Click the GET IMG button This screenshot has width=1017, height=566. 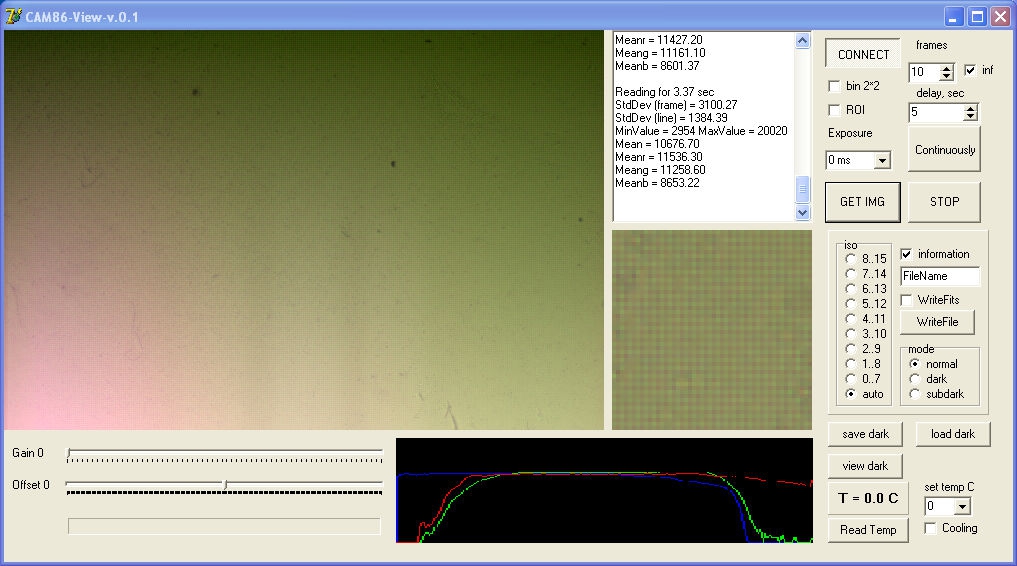tap(863, 202)
